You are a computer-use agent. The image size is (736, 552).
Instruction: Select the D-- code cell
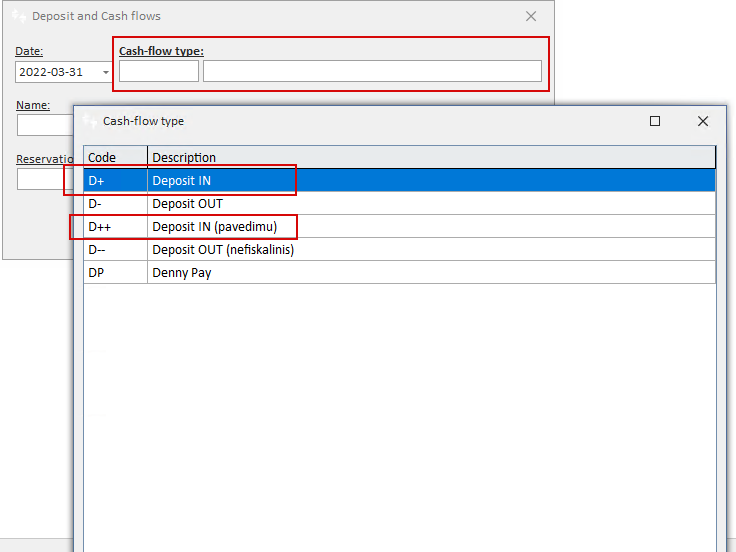point(115,249)
